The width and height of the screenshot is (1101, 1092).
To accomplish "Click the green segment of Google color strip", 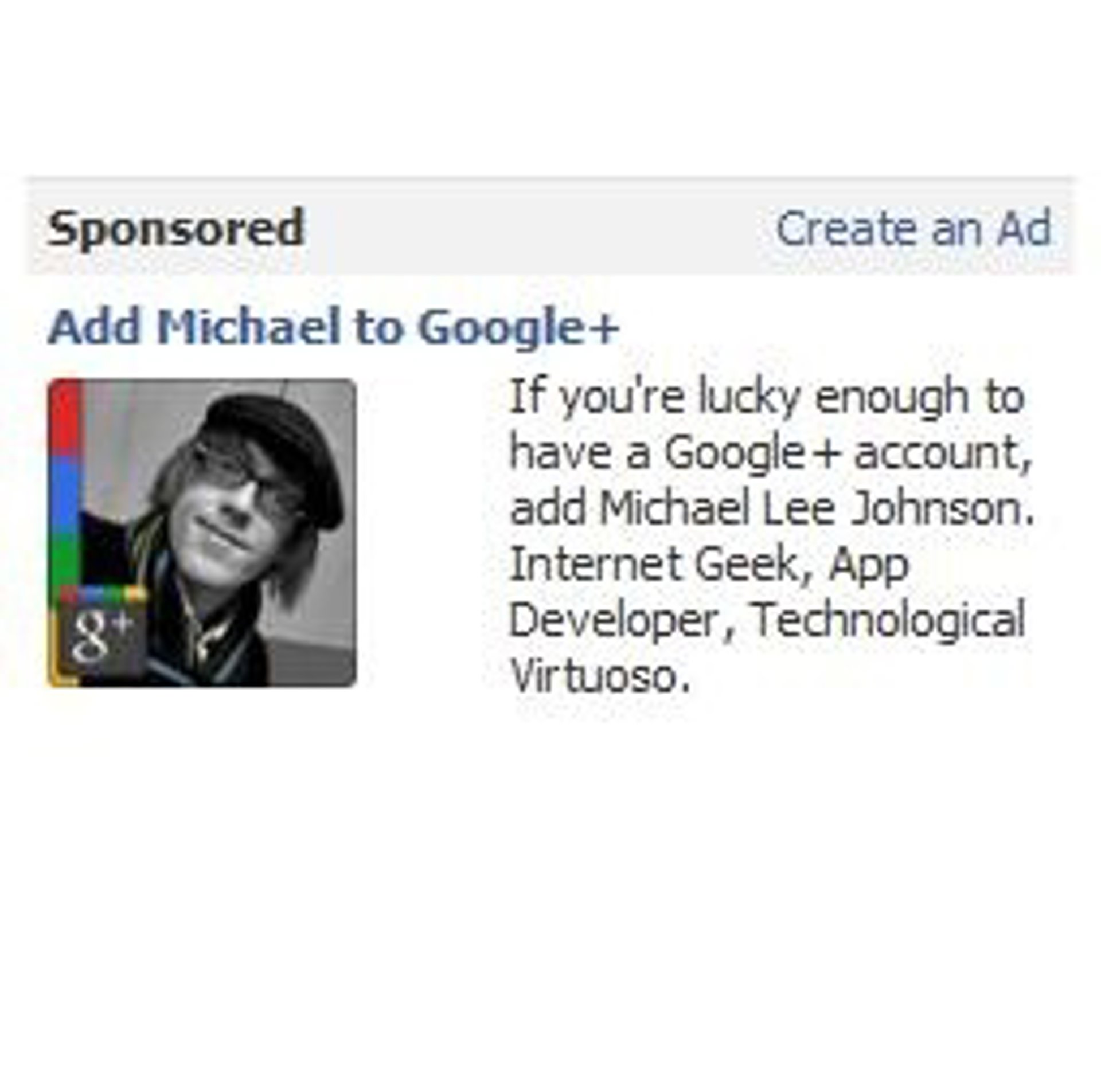I will [x=64, y=562].
